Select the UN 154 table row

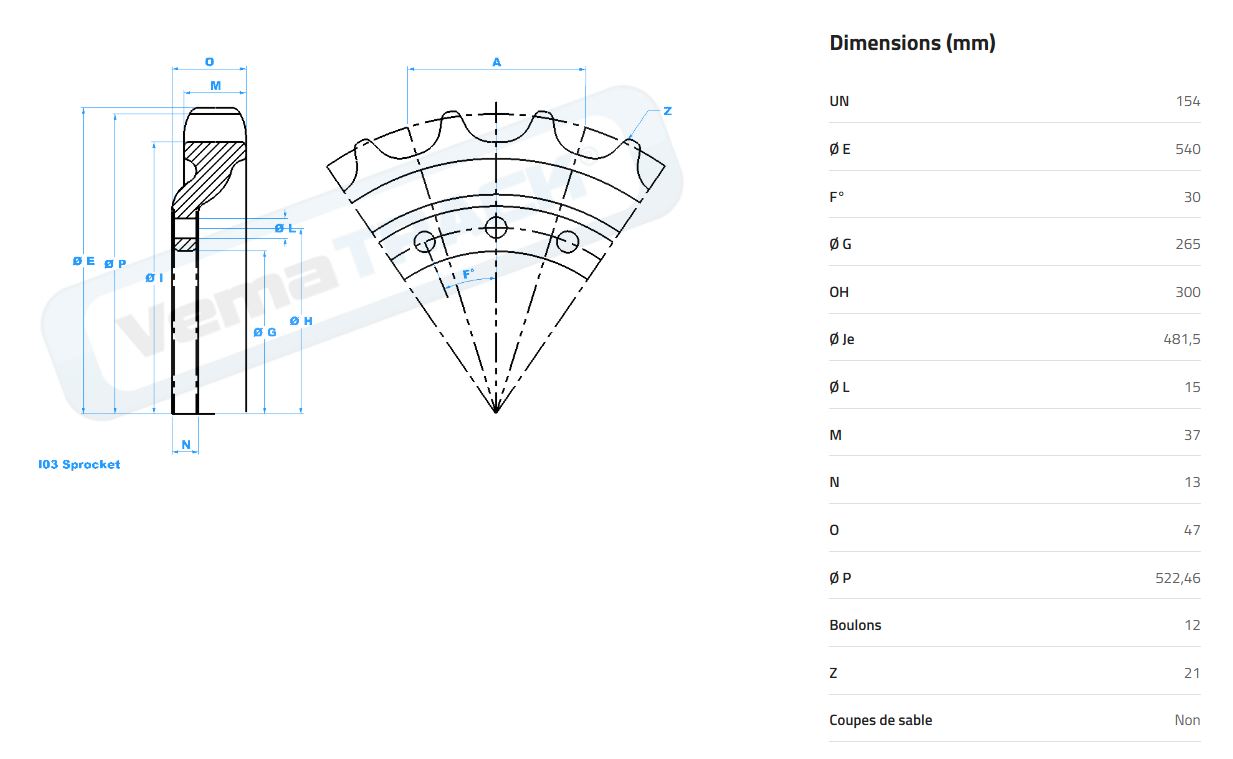(1014, 101)
